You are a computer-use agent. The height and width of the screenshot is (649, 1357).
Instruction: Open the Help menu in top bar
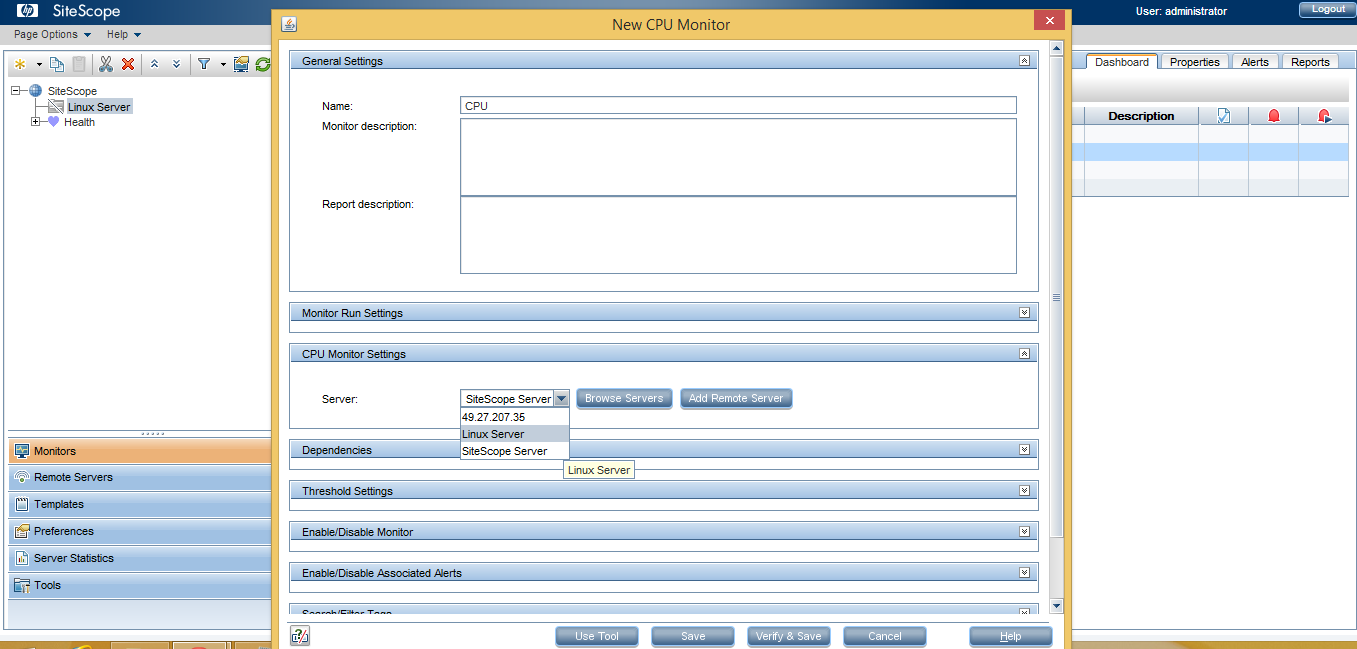tap(124, 34)
